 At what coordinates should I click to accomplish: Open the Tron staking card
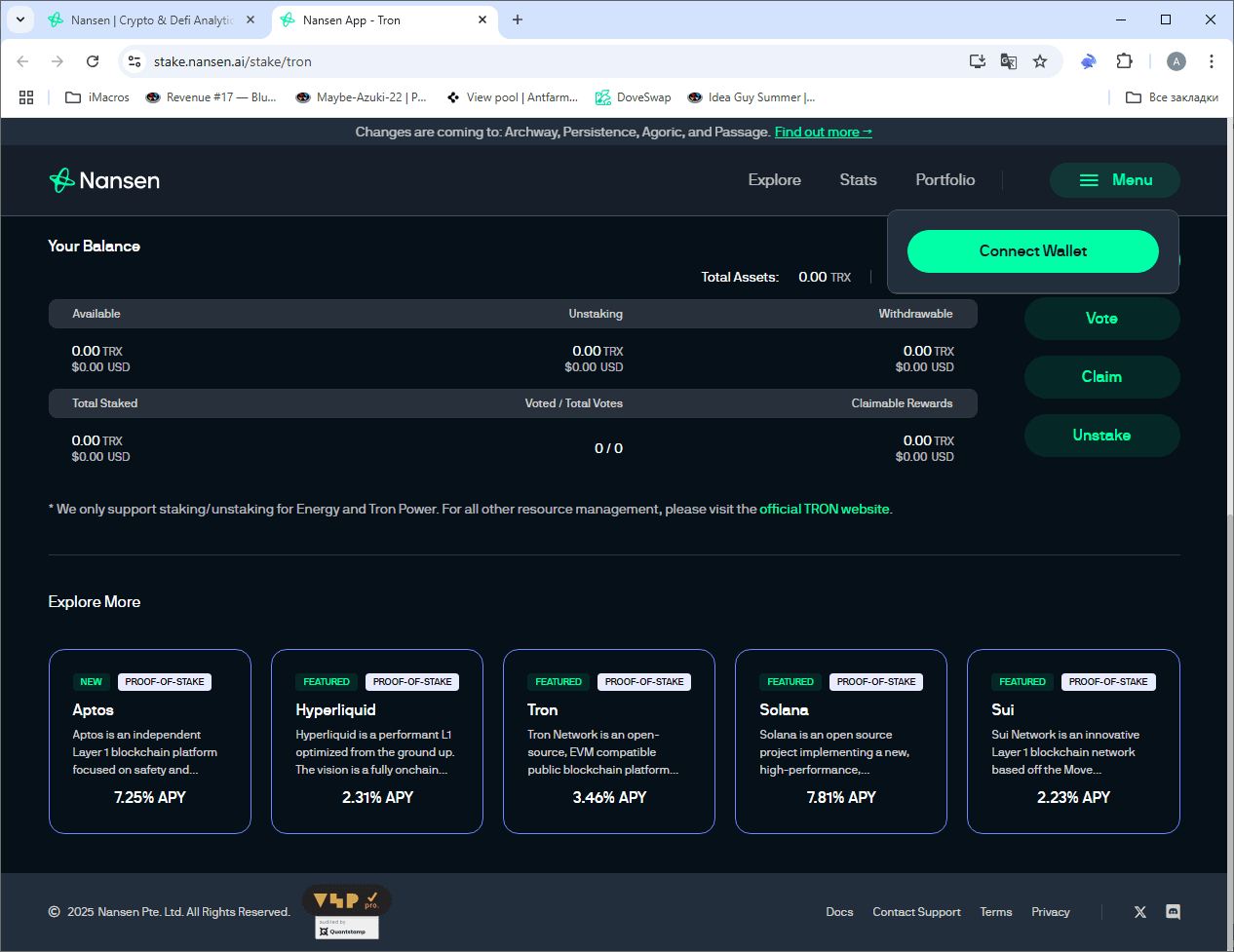pos(609,742)
